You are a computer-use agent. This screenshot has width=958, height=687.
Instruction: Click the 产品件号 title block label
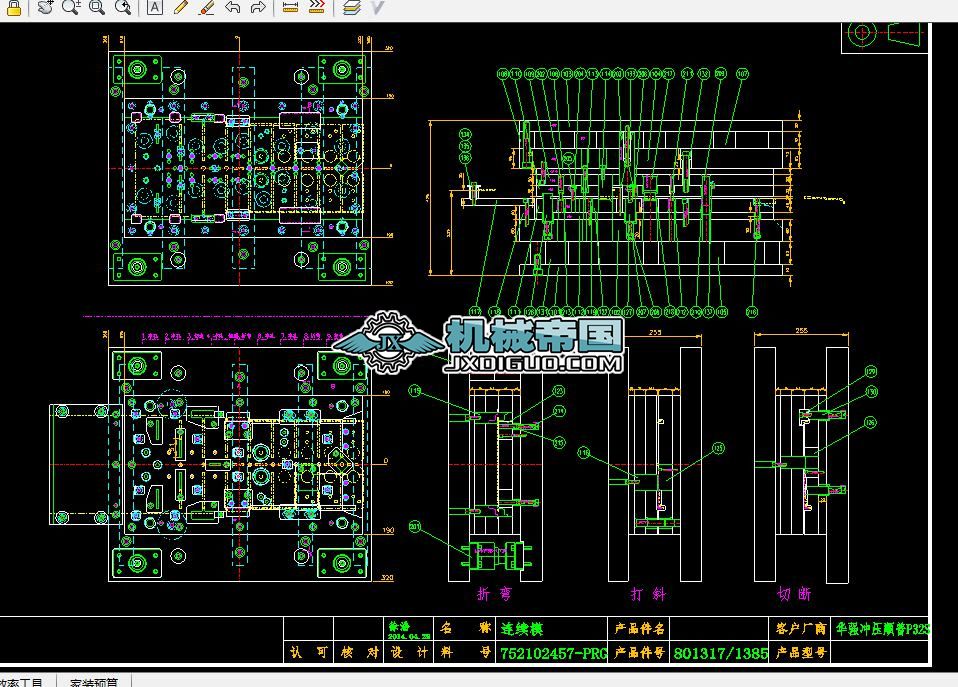pos(640,653)
